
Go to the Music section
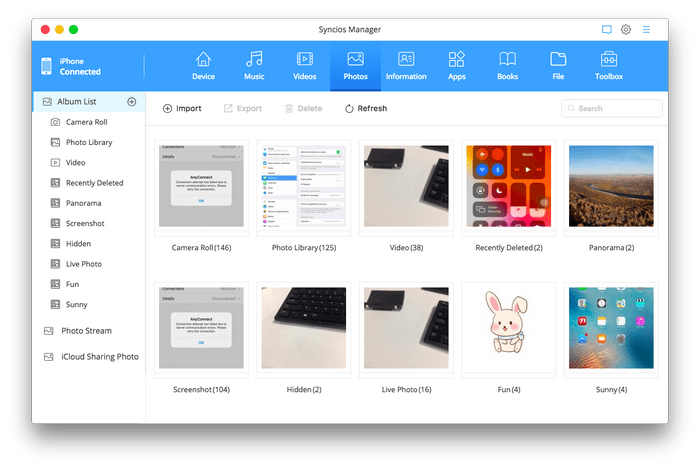click(255, 66)
